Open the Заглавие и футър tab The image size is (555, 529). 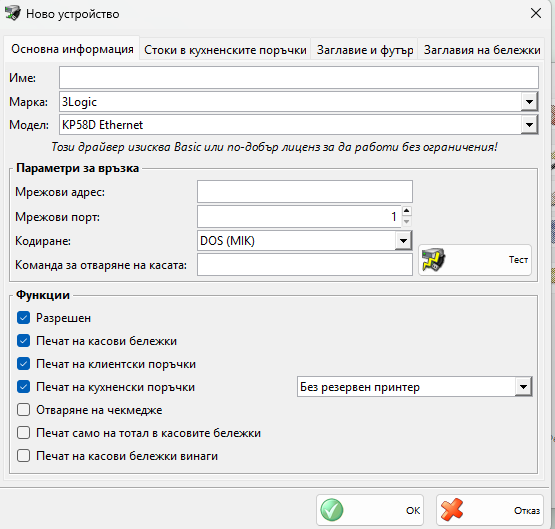(x=365, y=50)
